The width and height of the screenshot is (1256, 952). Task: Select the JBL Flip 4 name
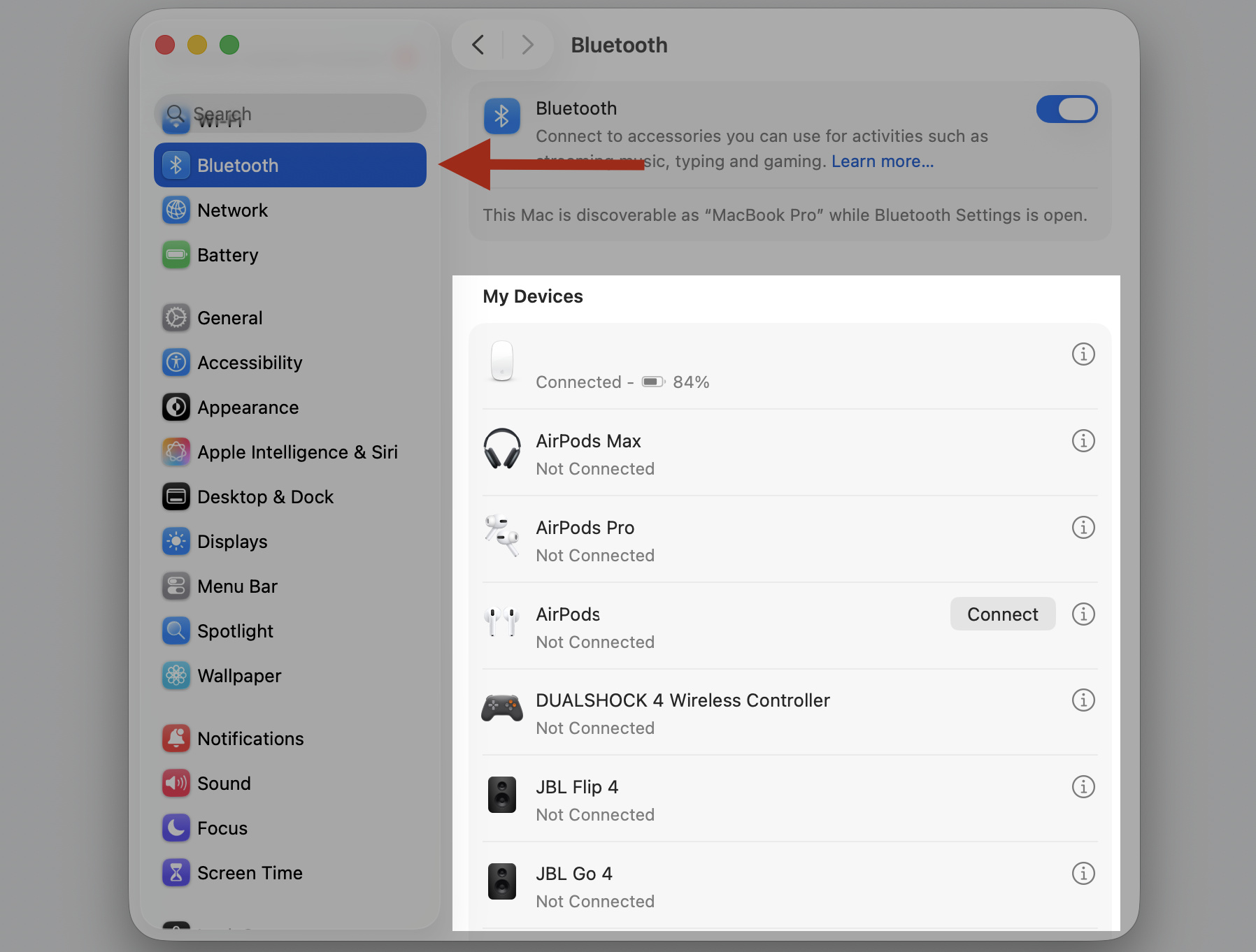[577, 787]
